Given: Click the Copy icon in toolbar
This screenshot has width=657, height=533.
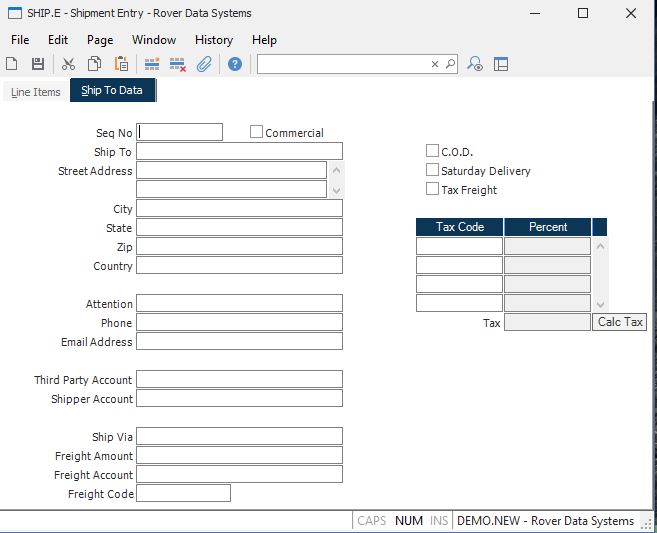Looking at the screenshot, I should [94, 64].
